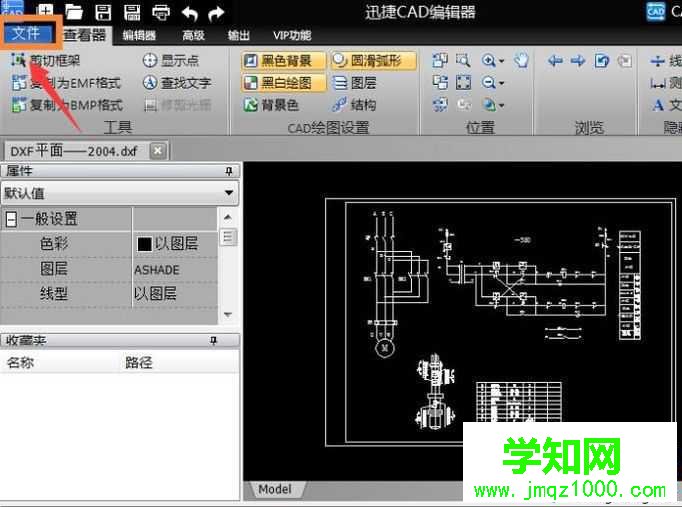Click the top-left icon in 位置 group
Screen dimensions: 682x507
tap(440, 60)
